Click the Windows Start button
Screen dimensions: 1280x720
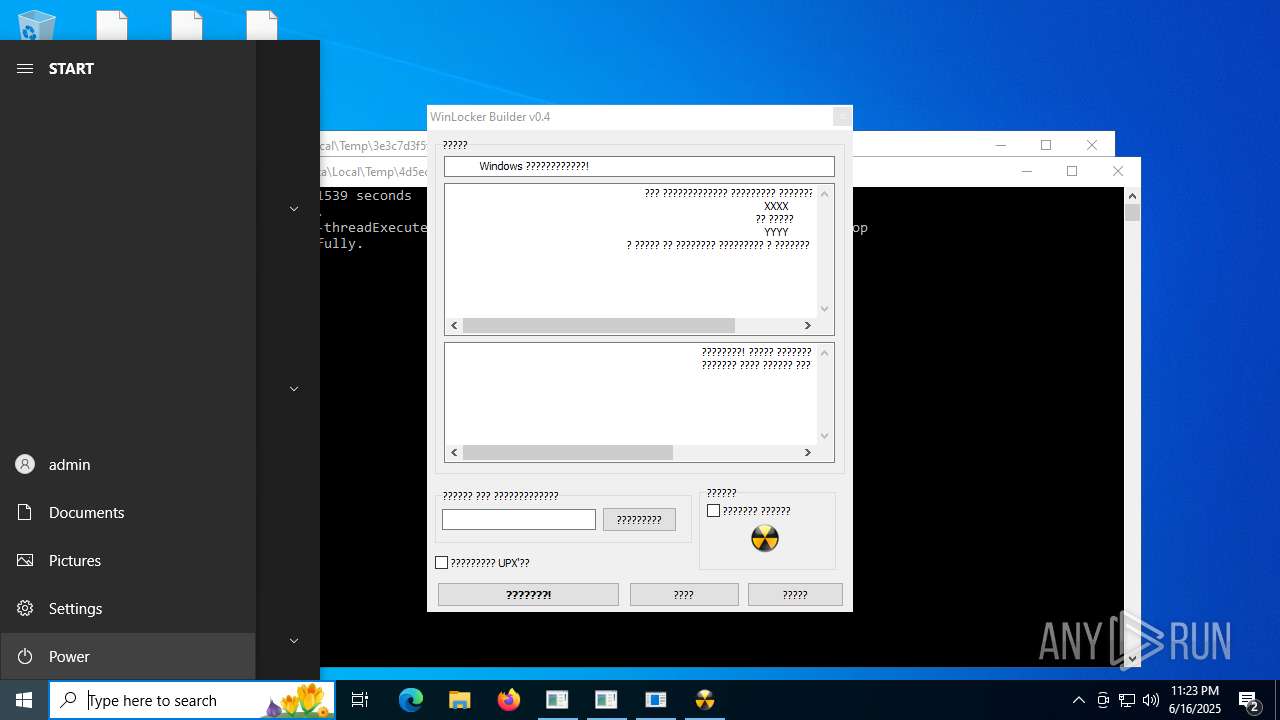click(24, 700)
